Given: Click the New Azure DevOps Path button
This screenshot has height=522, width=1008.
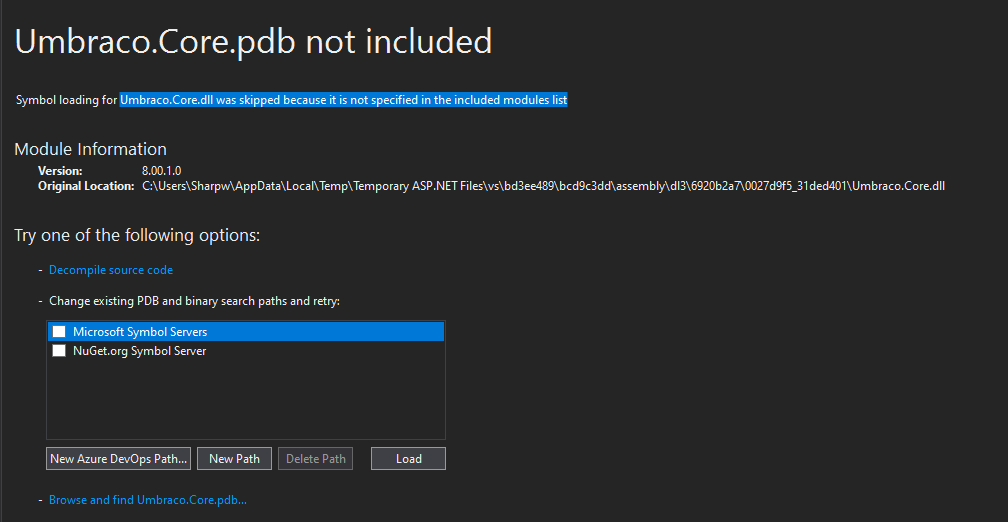Looking at the screenshot, I should (x=118, y=458).
